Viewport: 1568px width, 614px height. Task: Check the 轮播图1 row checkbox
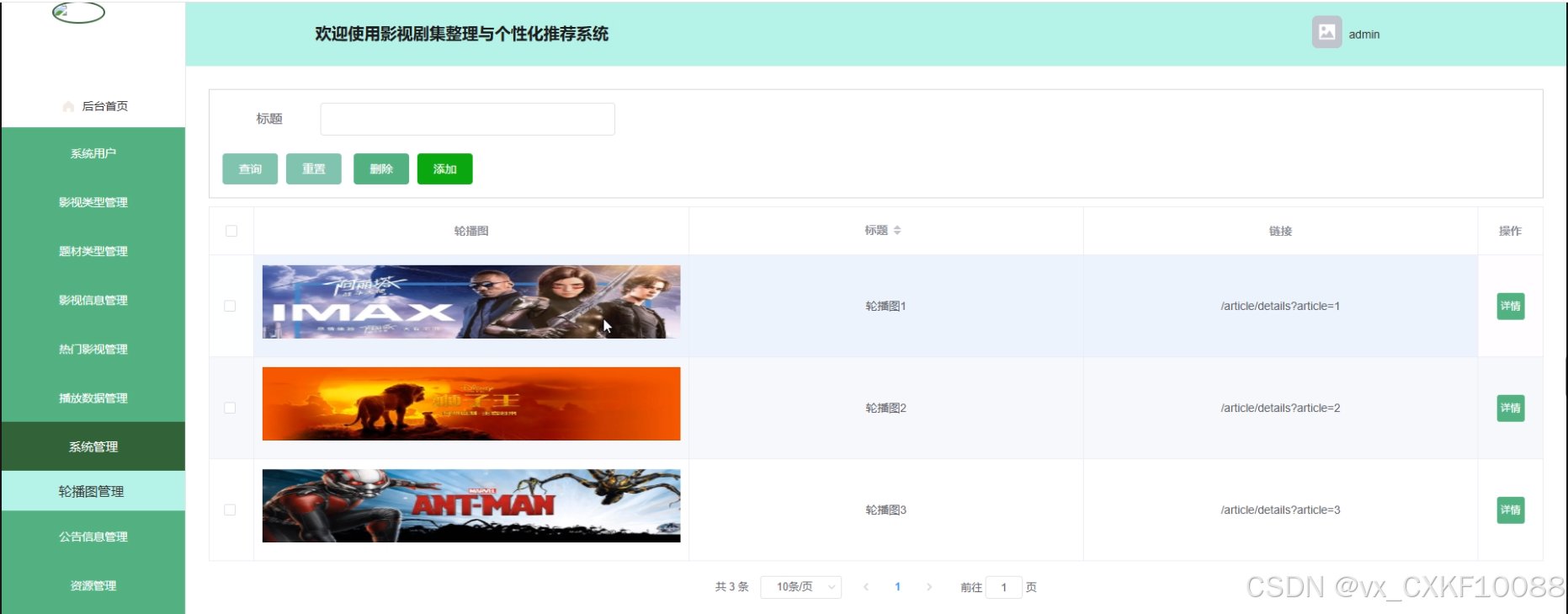pyautogui.click(x=230, y=306)
